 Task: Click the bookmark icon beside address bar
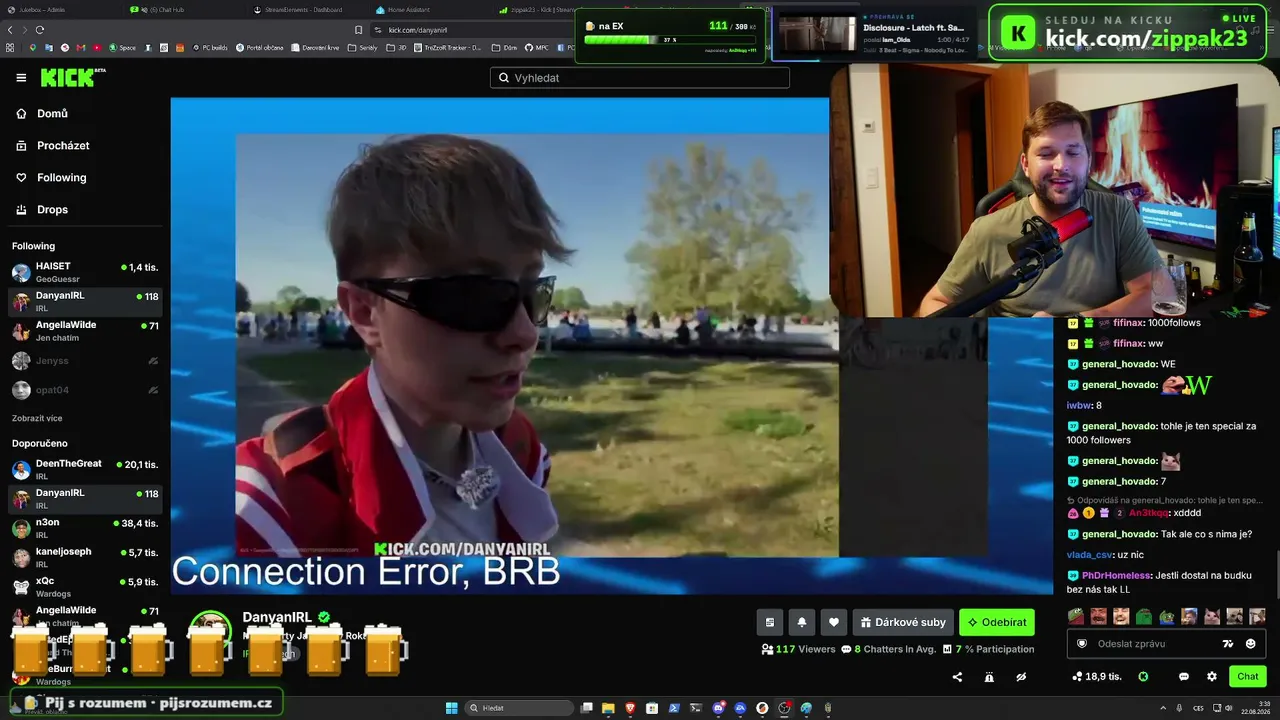[x=359, y=30]
